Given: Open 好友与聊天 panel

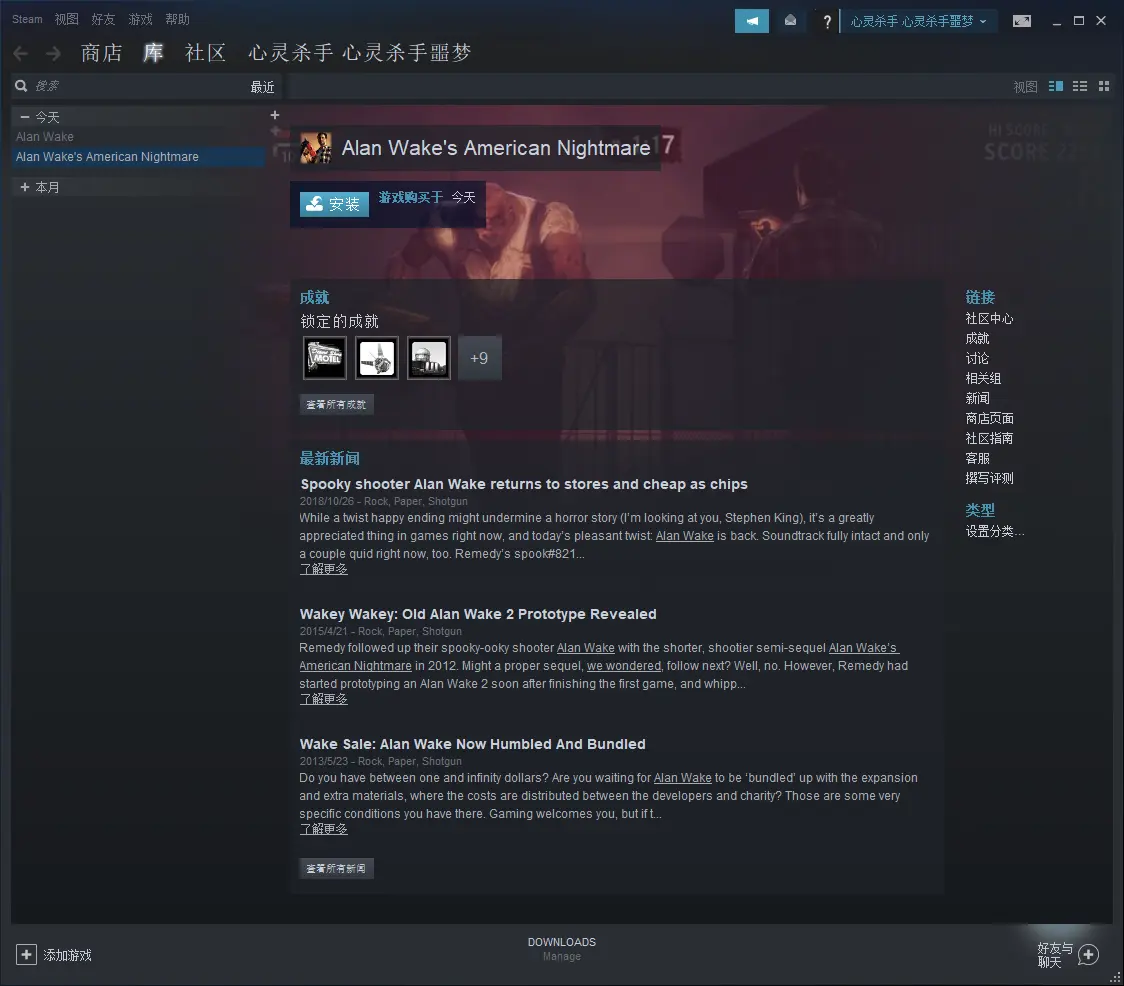Looking at the screenshot, I should 1054,955.
